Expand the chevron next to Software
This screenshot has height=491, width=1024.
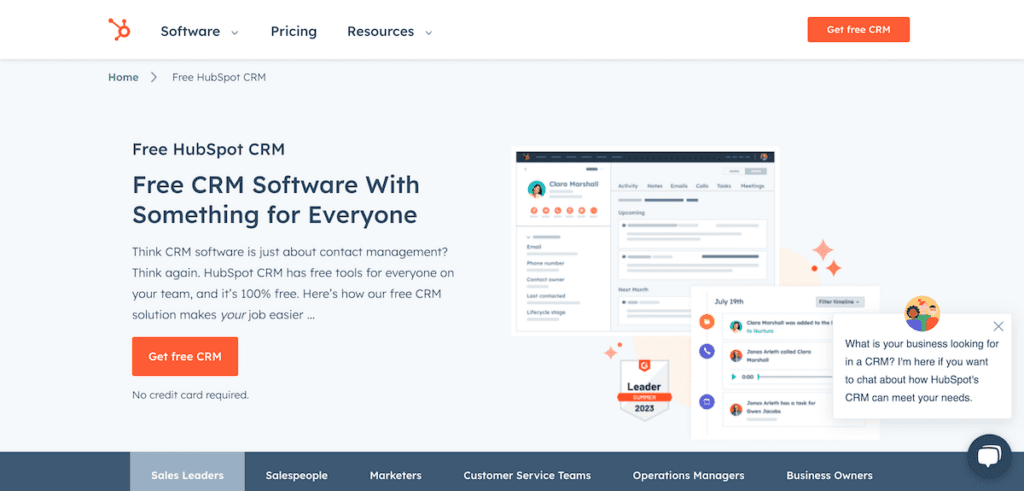click(x=234, y=32)
